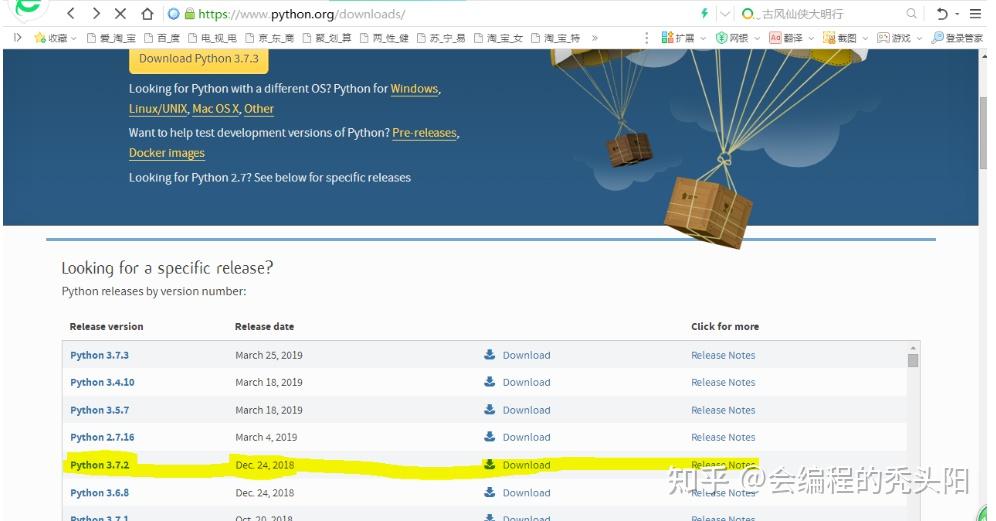
Task: Click the undo closed-tab arrow icon
Action: coord(943,13)
